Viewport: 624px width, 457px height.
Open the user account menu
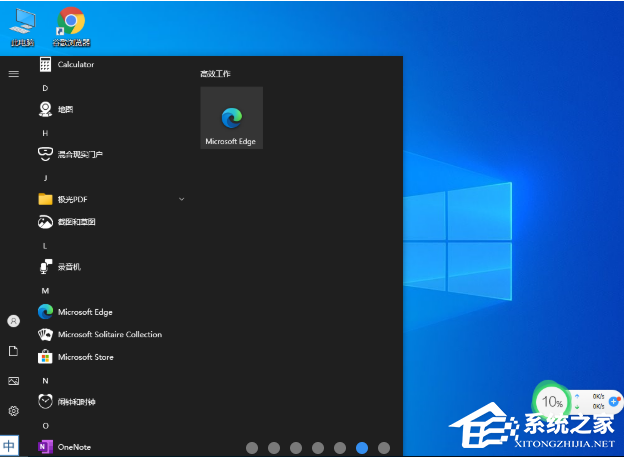tap(13, 321)
